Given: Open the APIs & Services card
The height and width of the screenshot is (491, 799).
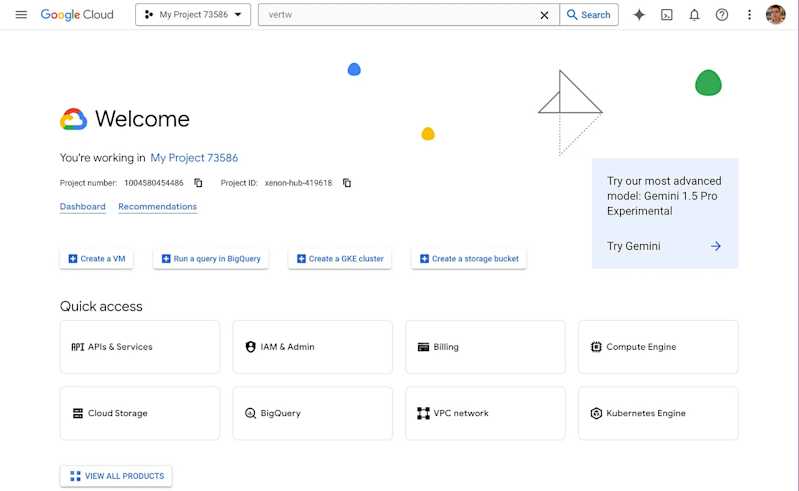Looking at the screenshot, I should [140, 347].
